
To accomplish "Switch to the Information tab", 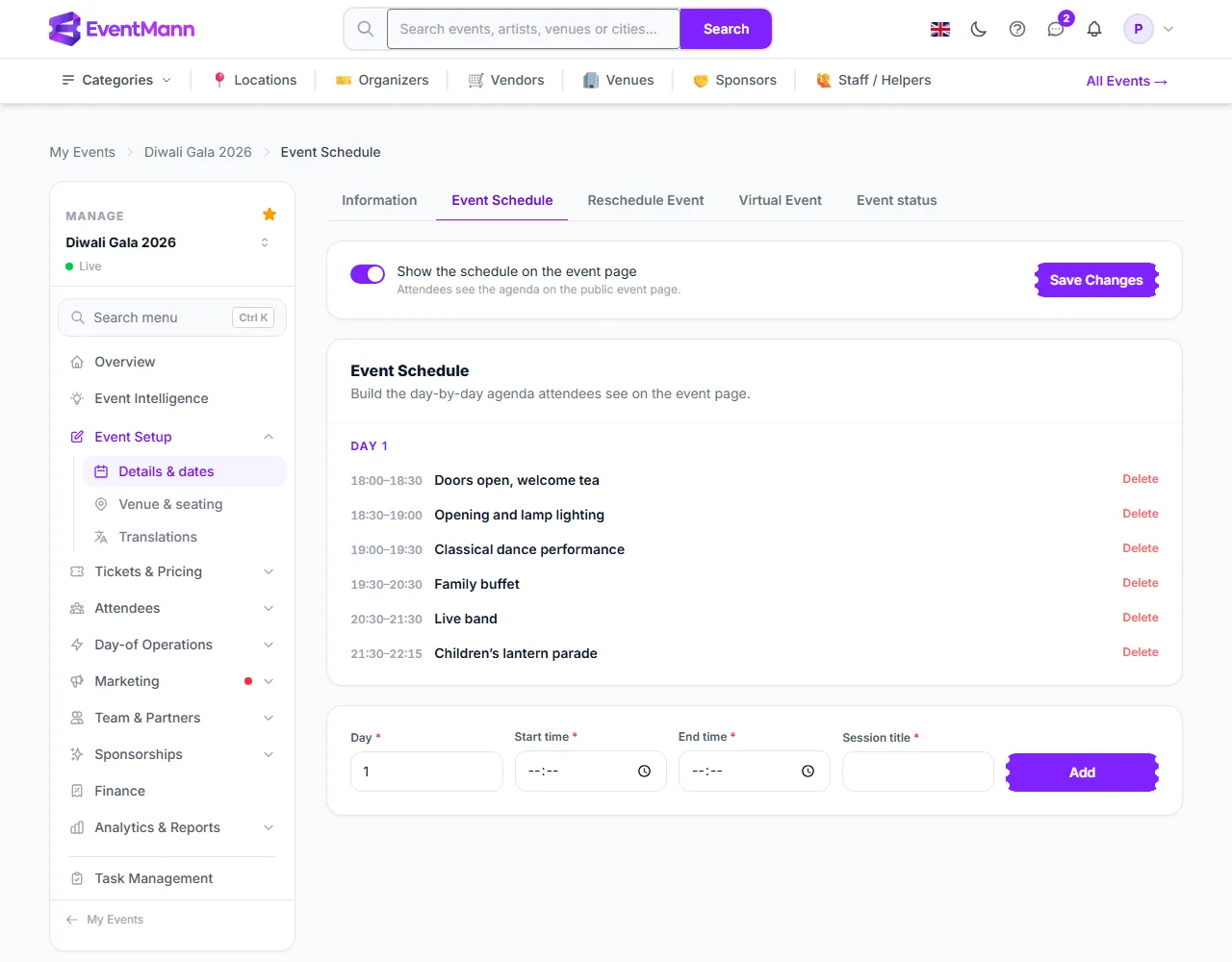I will click(379, 200).
